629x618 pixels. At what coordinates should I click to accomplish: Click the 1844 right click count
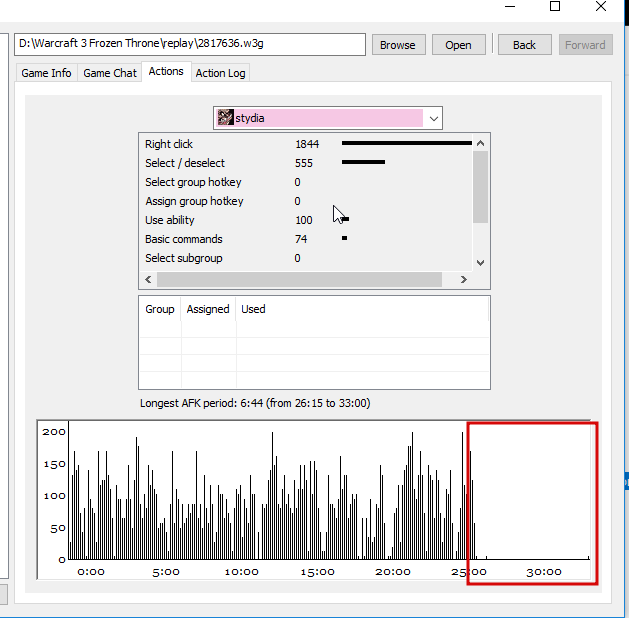pyautogui.click(x=307, y=144)
